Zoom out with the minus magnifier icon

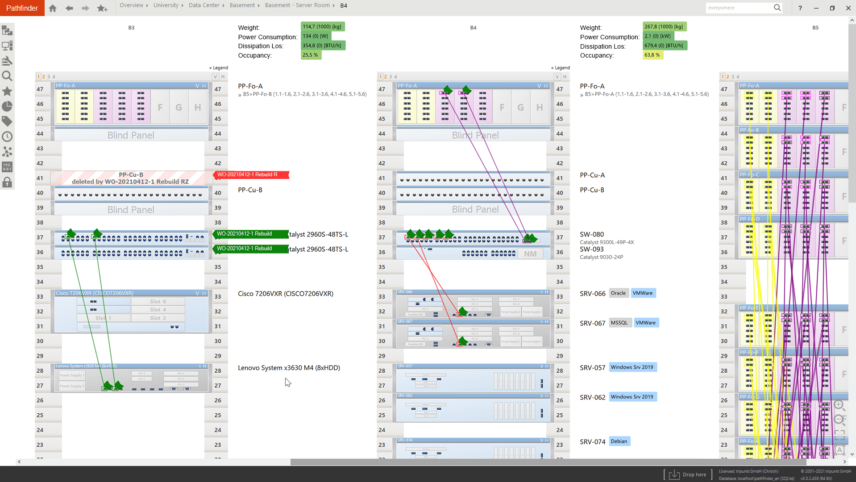(x=840, y=420)
